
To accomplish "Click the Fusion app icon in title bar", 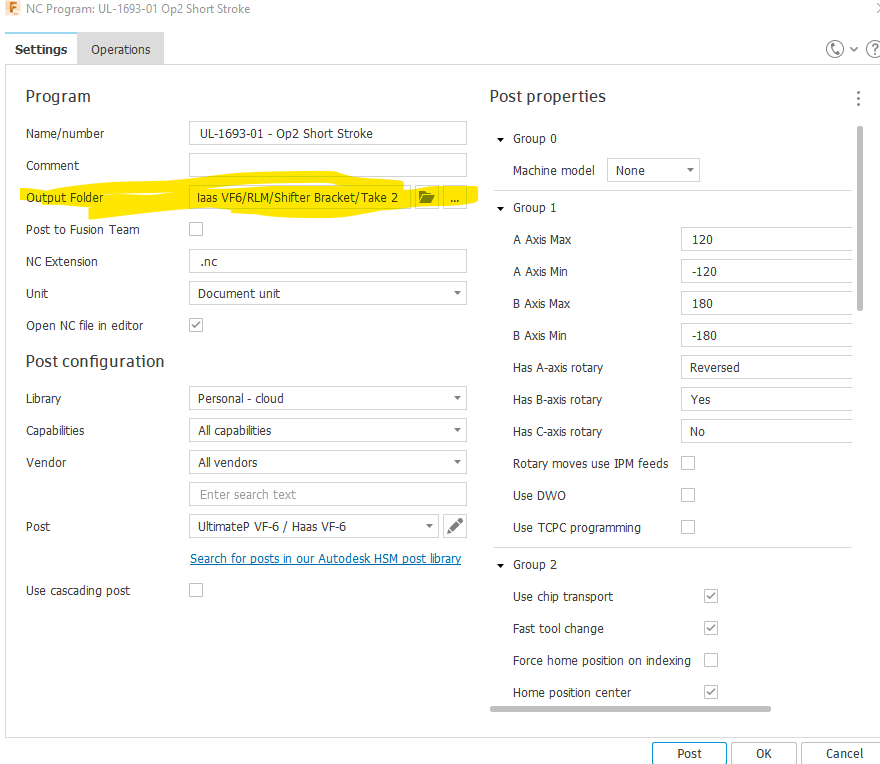I will pyautogui.click(x=12, y=9).
